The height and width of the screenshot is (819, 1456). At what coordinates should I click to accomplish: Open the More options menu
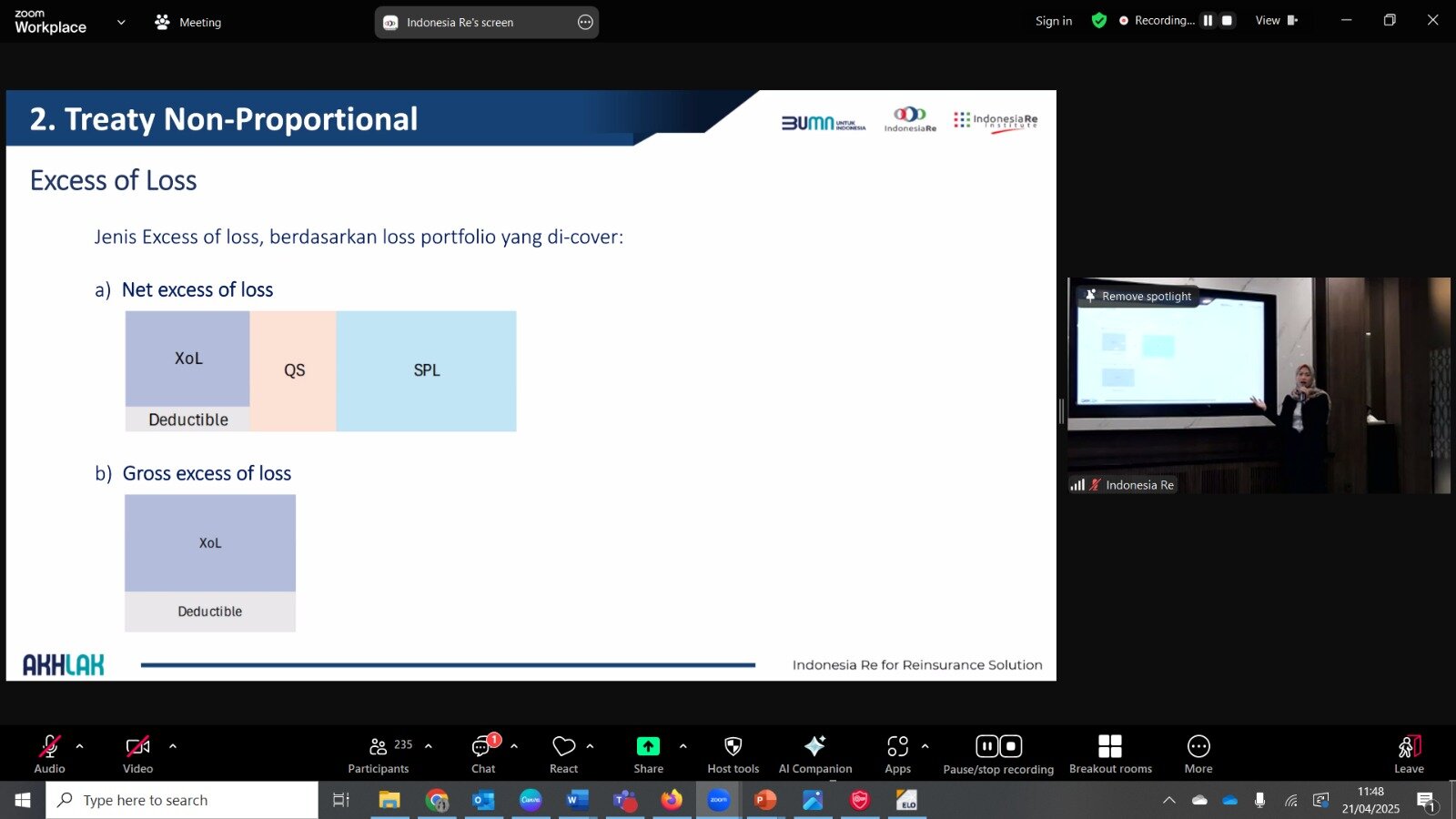(1198, 753)
